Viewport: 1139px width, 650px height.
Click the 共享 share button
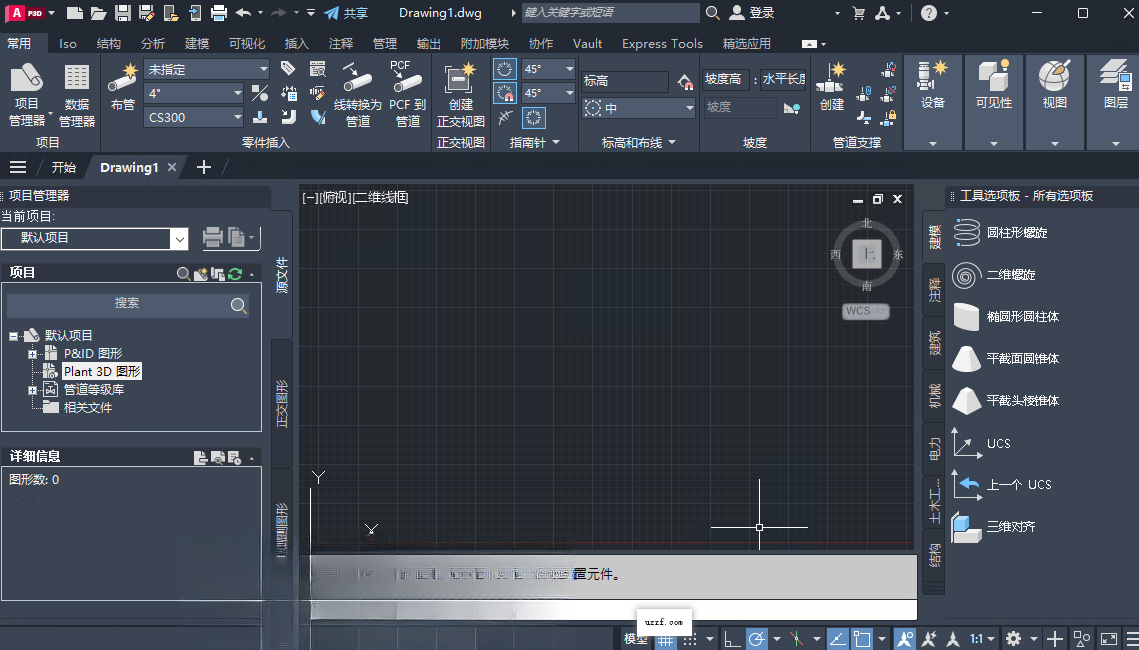346,13
